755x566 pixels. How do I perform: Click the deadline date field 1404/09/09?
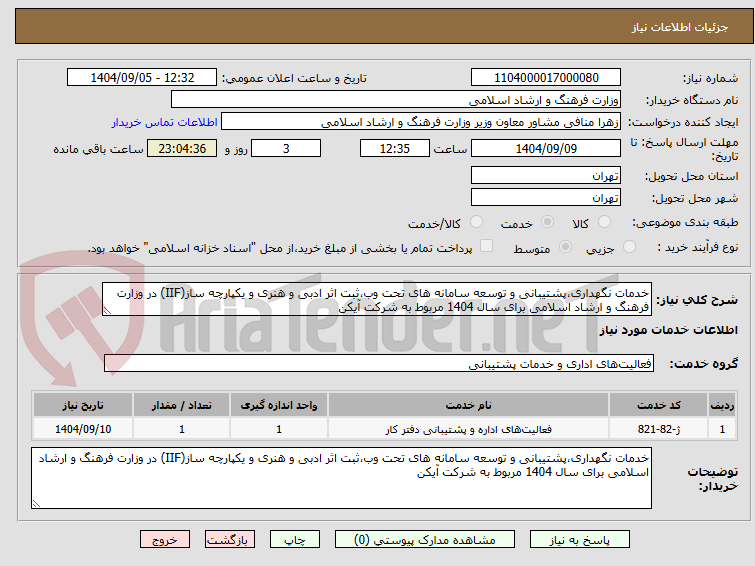click(546, 148)
